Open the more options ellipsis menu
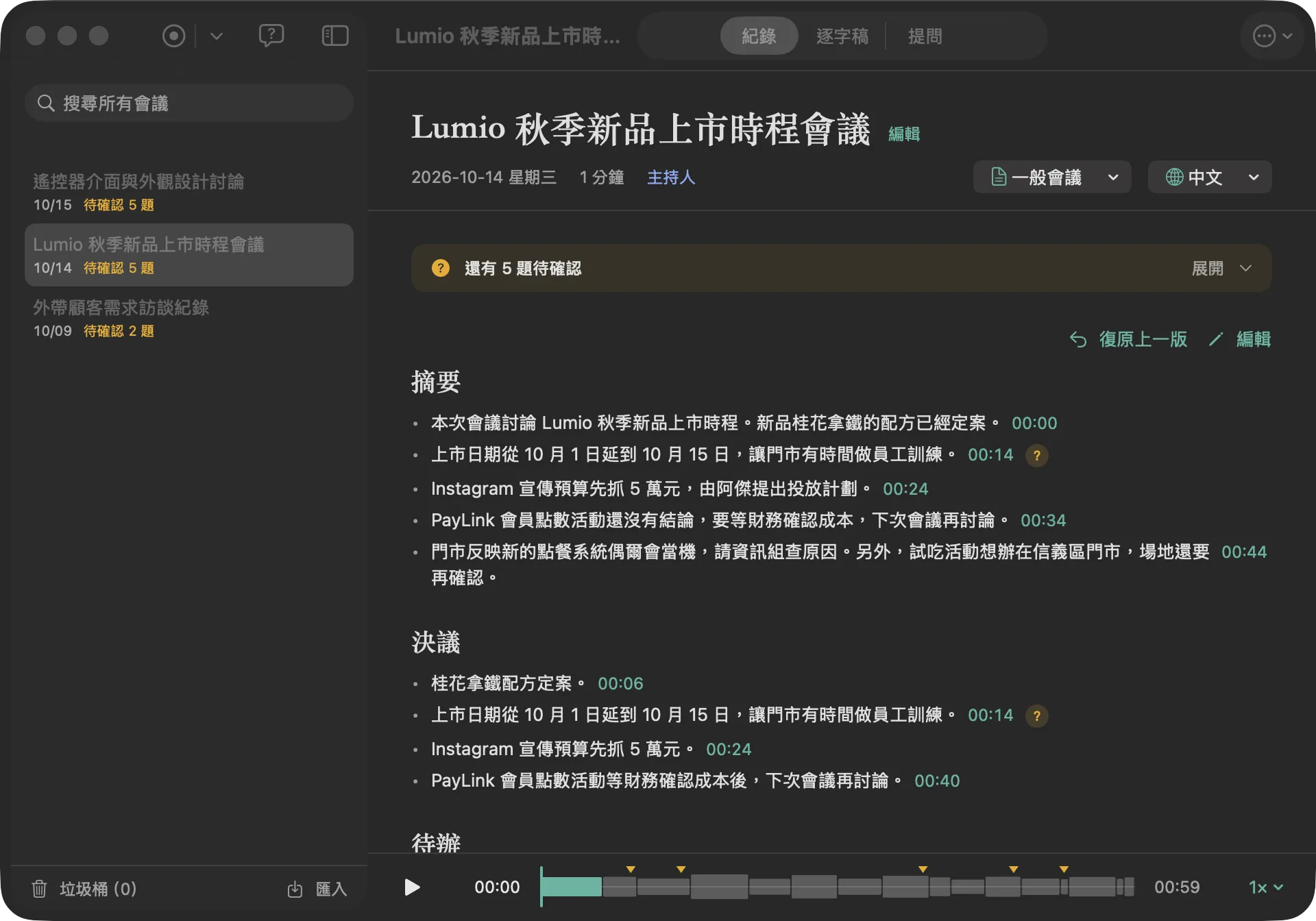Image resolution: width=1316 pixels, height=921 pixels. coord(1271,36)
